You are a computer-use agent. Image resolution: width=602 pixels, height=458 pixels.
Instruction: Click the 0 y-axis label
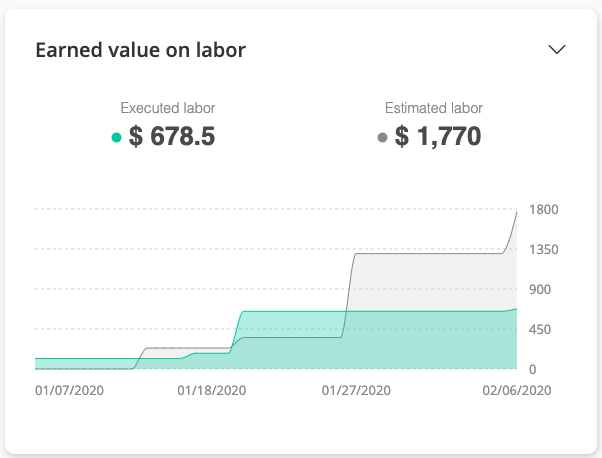533,369
